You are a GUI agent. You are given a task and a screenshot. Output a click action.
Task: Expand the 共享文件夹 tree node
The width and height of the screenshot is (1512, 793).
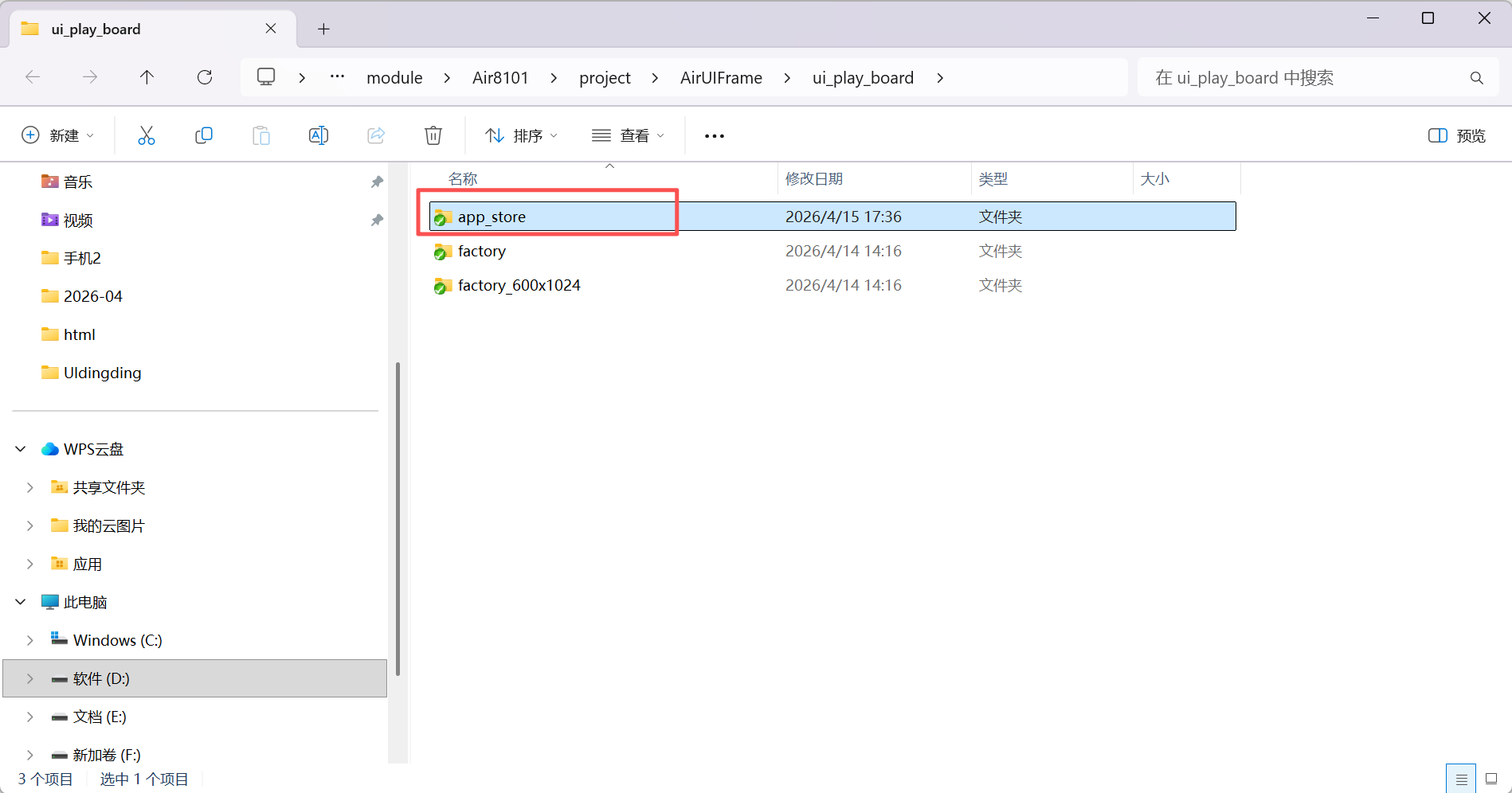coord(30,488)
